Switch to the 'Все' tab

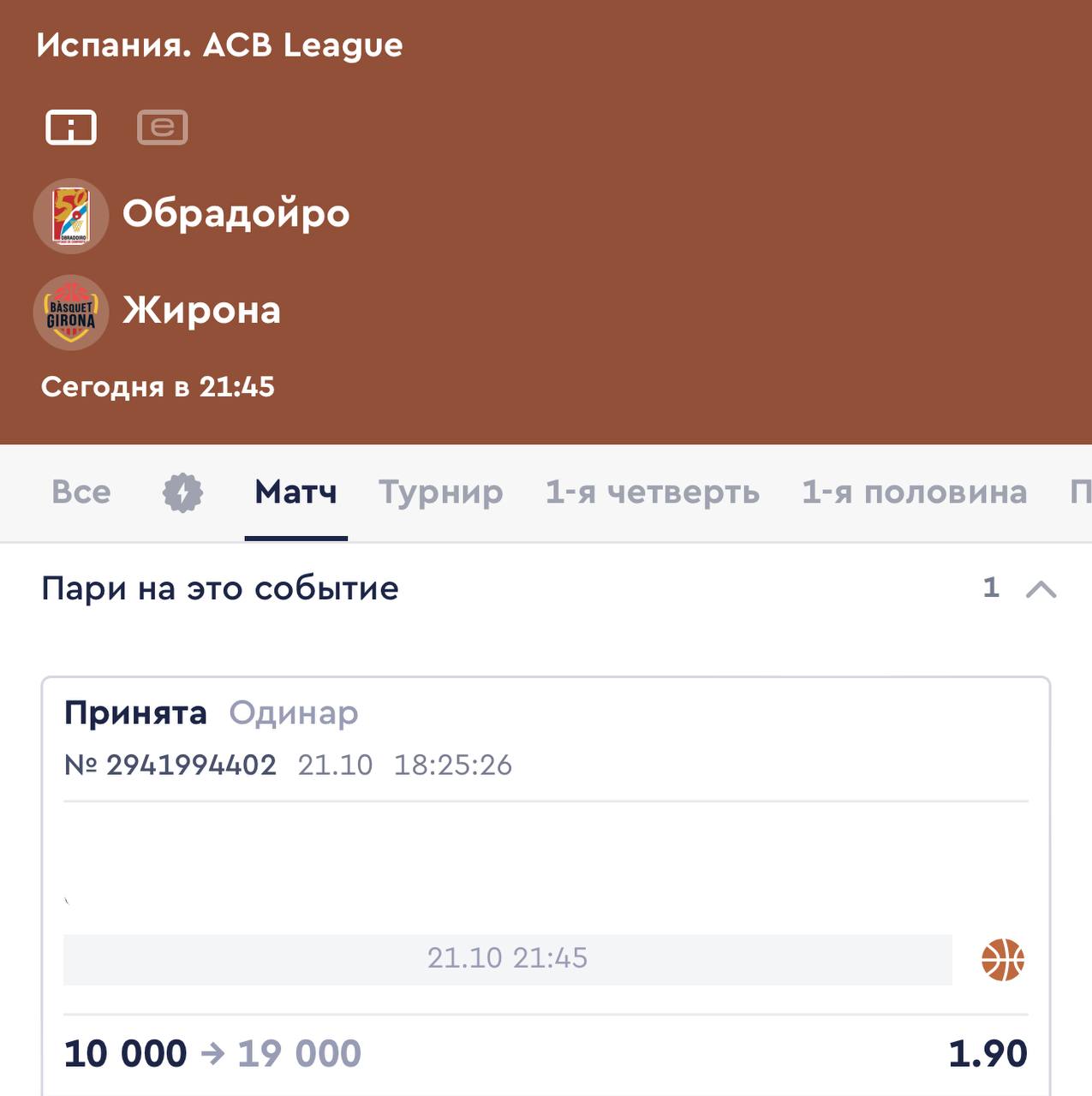[x=81, y=492]
